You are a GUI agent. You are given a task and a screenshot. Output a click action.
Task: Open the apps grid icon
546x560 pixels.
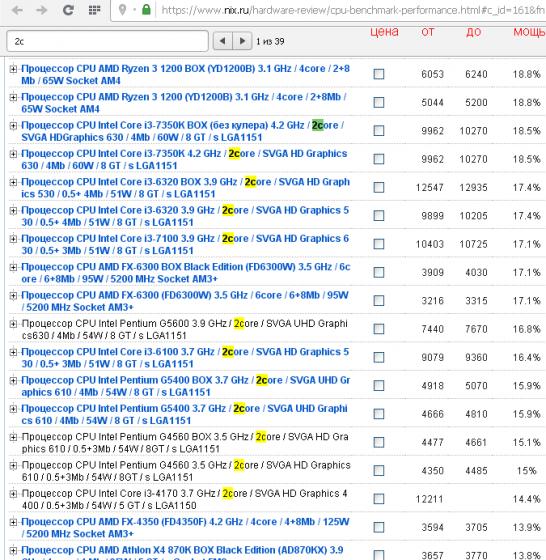tap(94, 10)
